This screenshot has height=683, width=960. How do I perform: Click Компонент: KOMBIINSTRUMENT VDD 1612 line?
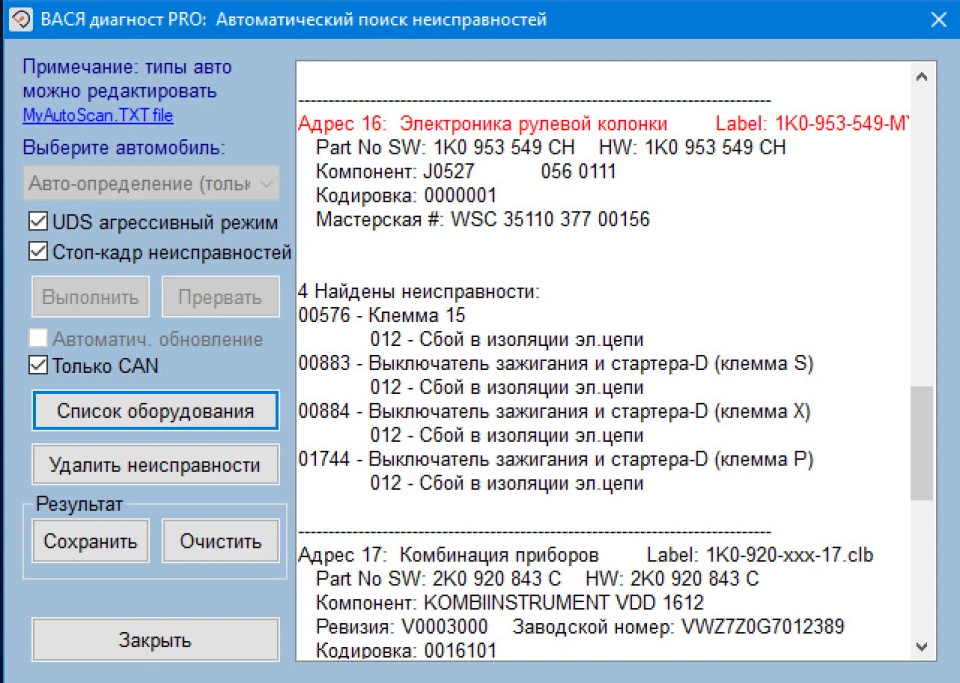[x=509, y=603]
